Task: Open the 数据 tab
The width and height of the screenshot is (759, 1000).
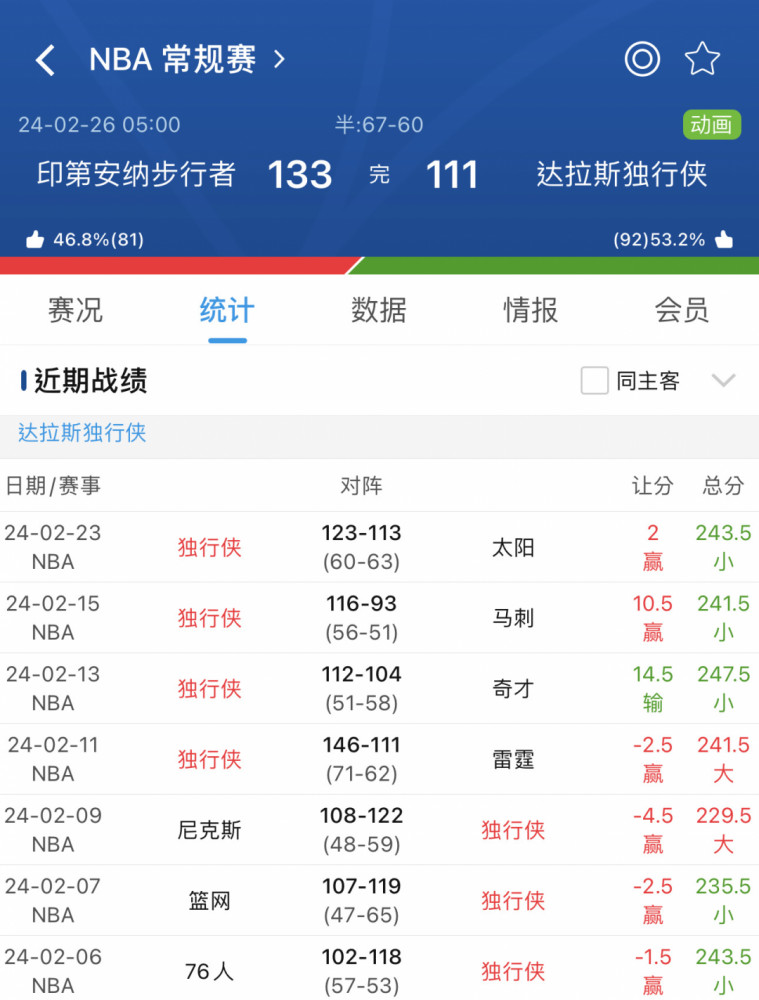Action: (x=379, y=311)
